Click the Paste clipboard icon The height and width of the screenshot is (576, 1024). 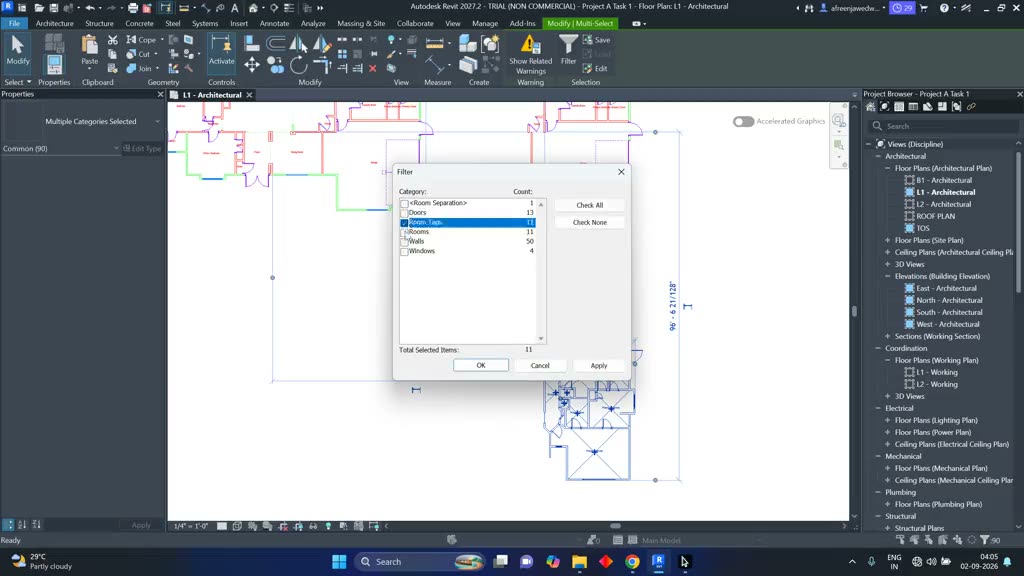(89, 45)
